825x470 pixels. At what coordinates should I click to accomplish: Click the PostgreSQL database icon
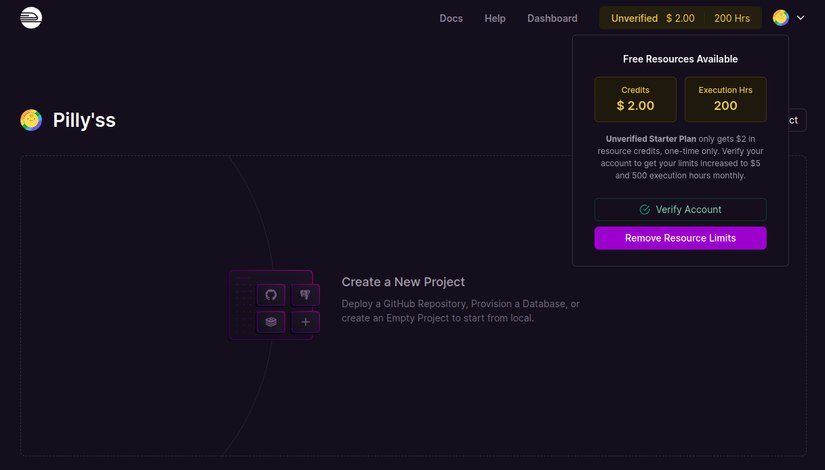[305, 295]
